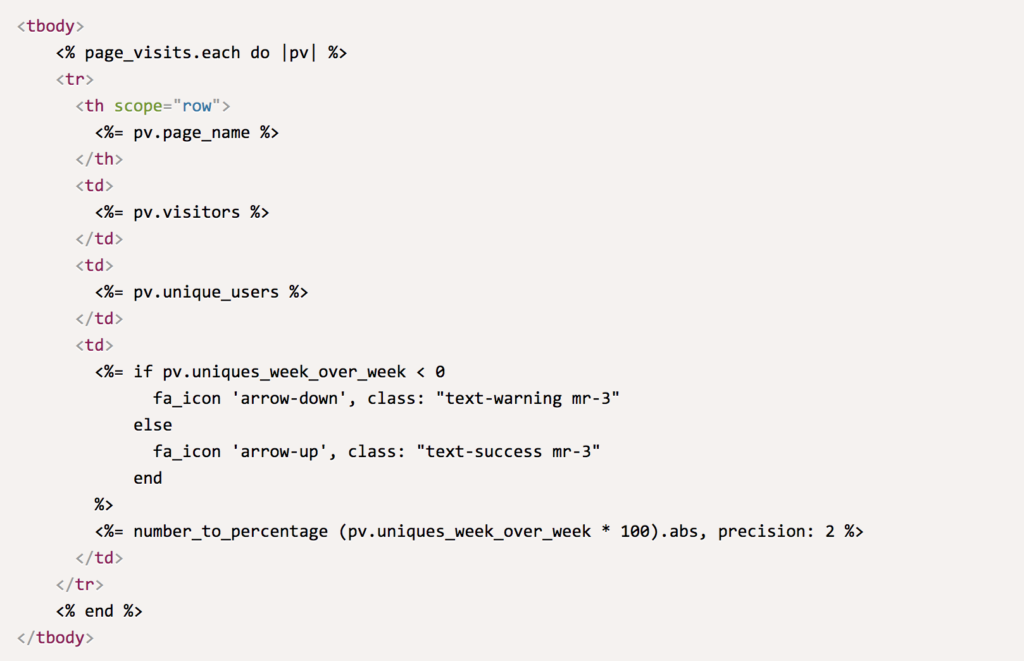
Task: Click the "text-success mr-3" class string
Action: coord(513,452)
